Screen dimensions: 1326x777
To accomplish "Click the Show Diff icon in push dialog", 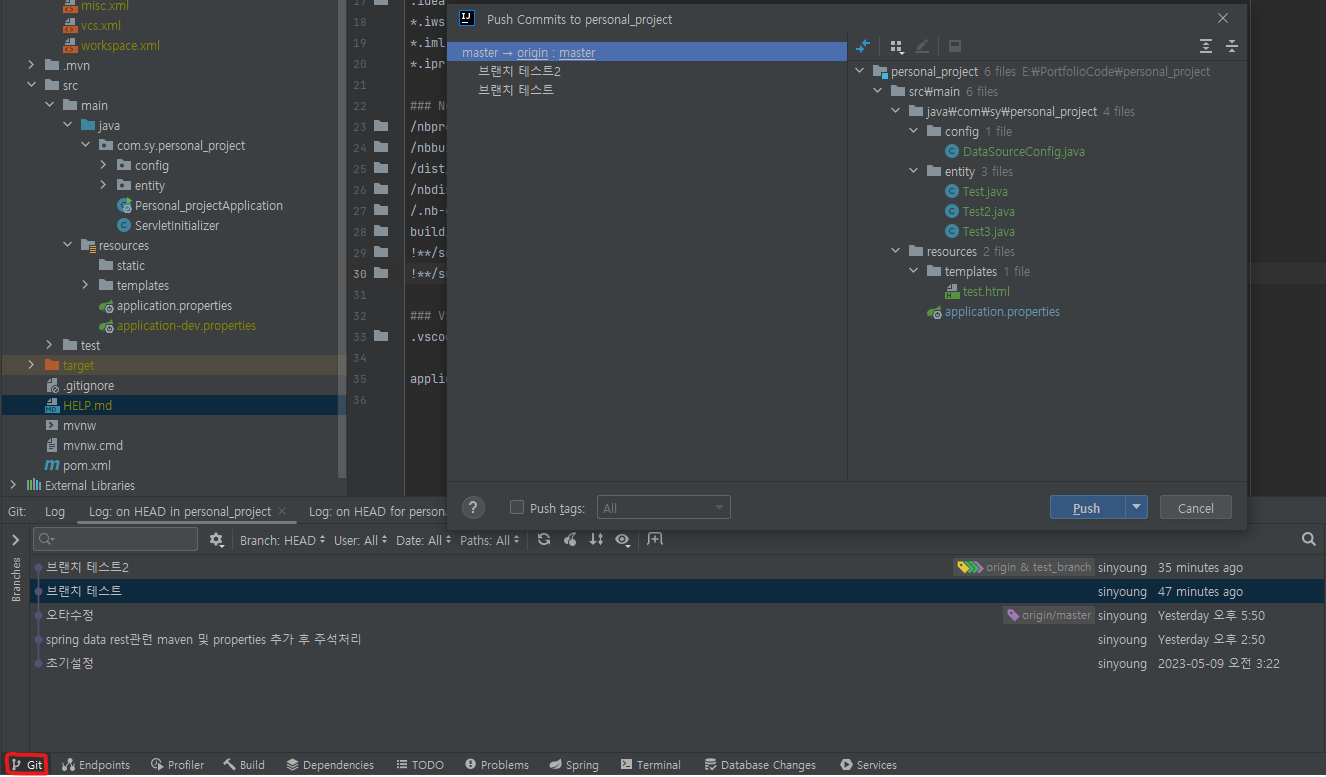I will click(863, 46).
